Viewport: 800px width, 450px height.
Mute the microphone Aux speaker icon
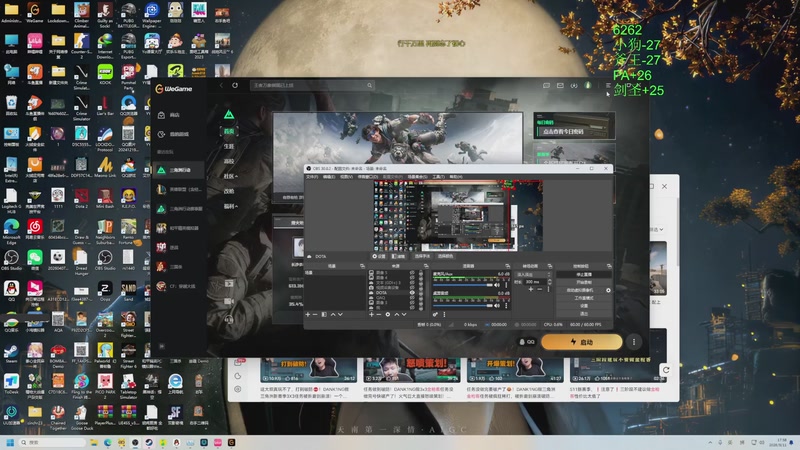click(496, 285)
